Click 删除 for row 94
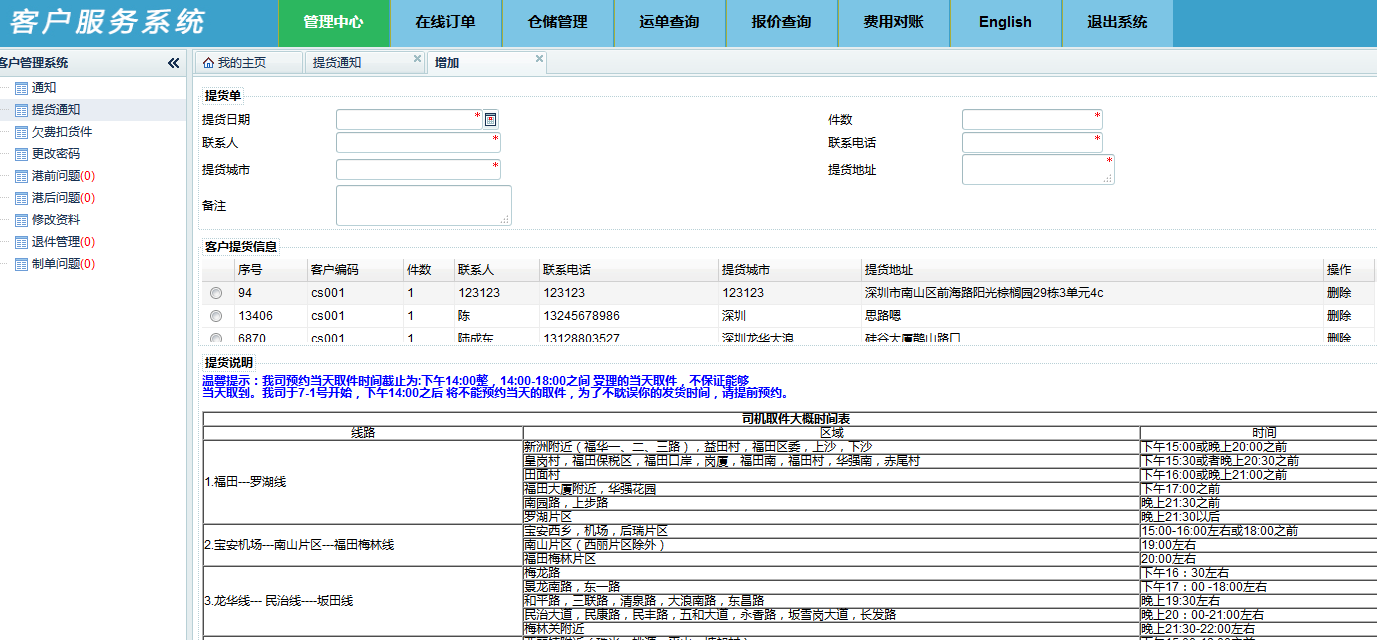Screen dimensions: 1377x640 point(1338,293)
